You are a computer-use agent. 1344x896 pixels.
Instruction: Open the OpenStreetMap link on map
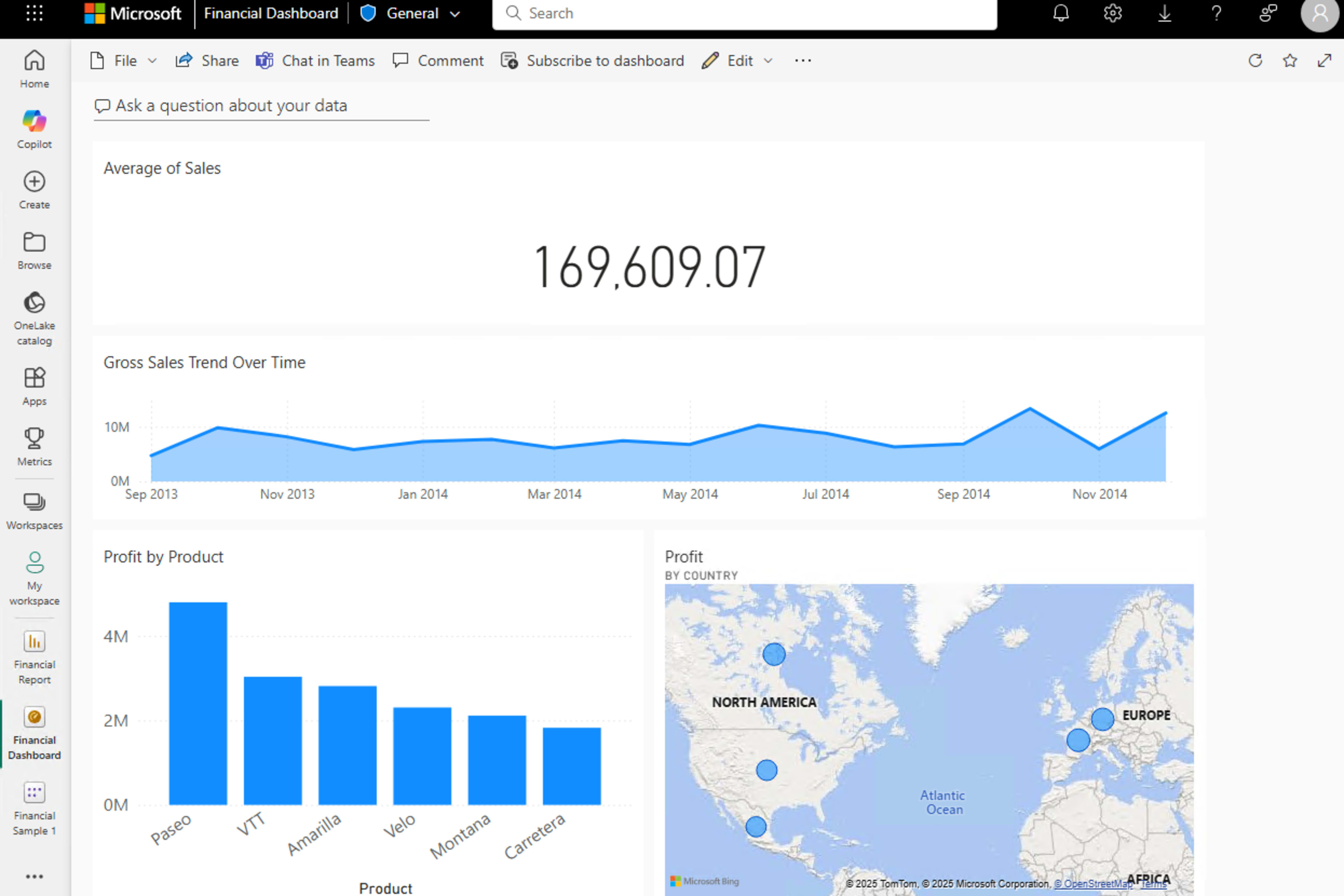(1093, 883)
